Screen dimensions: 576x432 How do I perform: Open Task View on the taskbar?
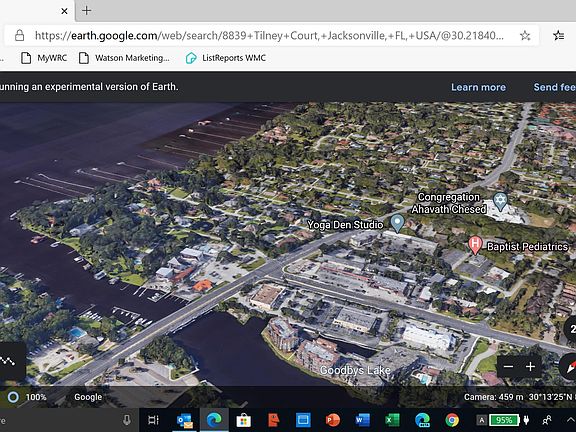point(153,420)
